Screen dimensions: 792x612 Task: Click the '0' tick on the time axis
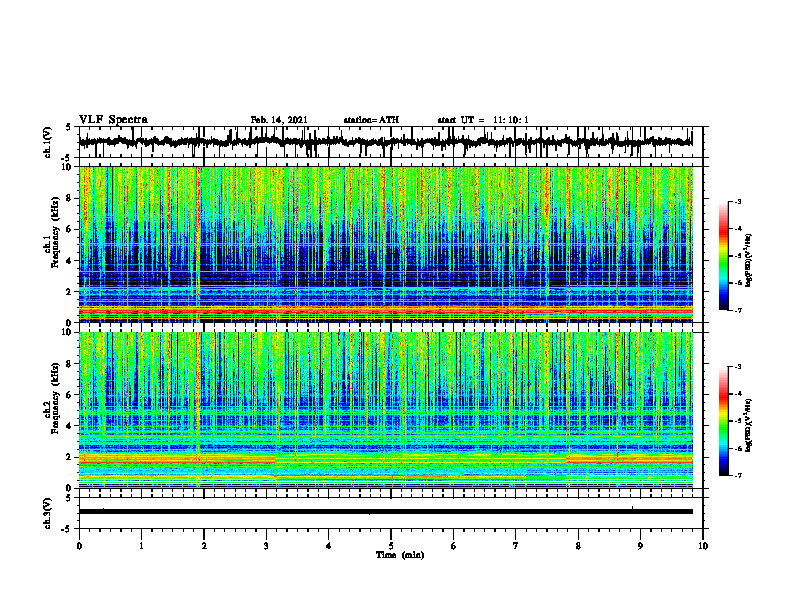(x=79, y=546)
